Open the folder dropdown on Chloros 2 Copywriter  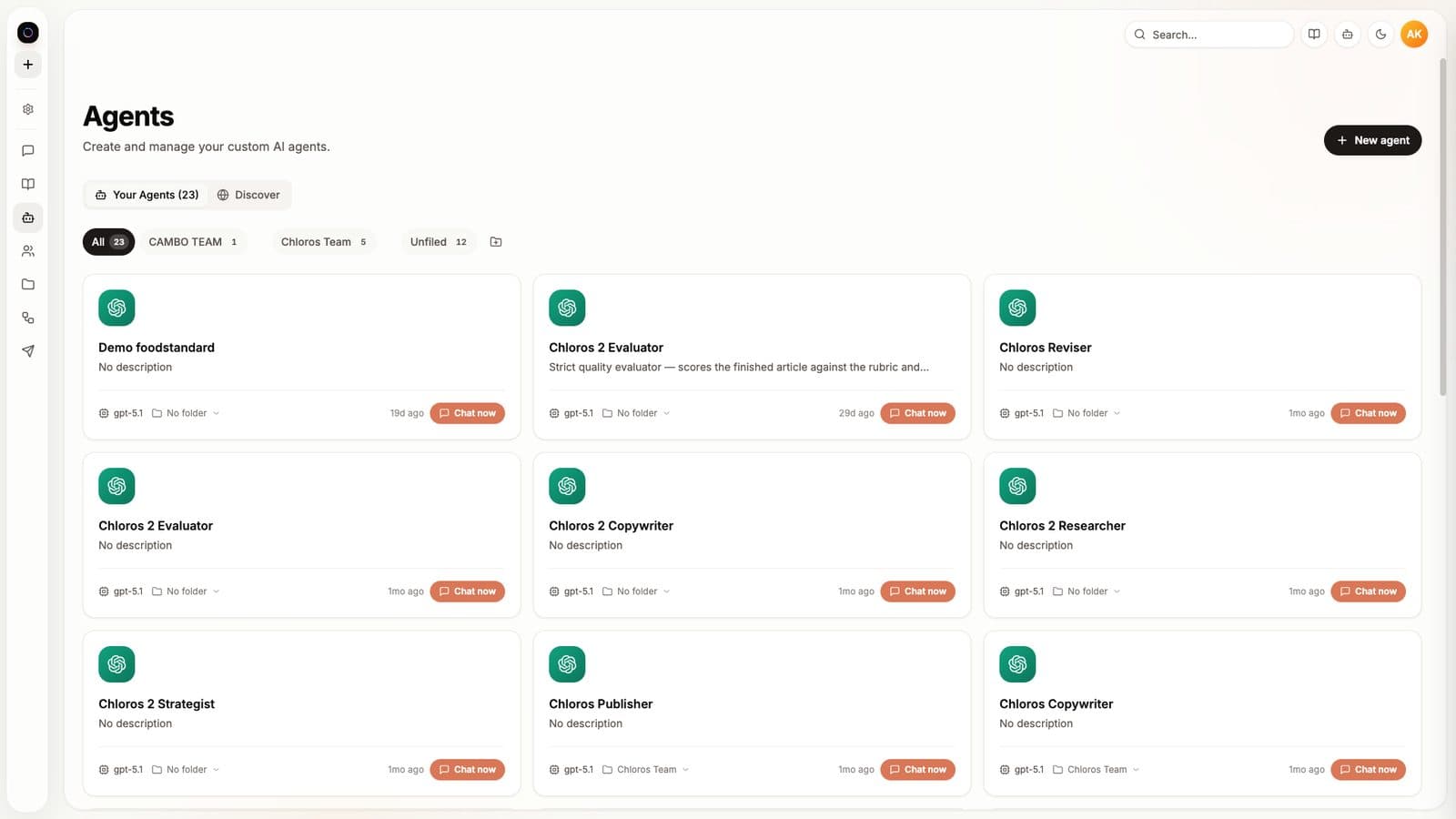click(x=637, y=591)
